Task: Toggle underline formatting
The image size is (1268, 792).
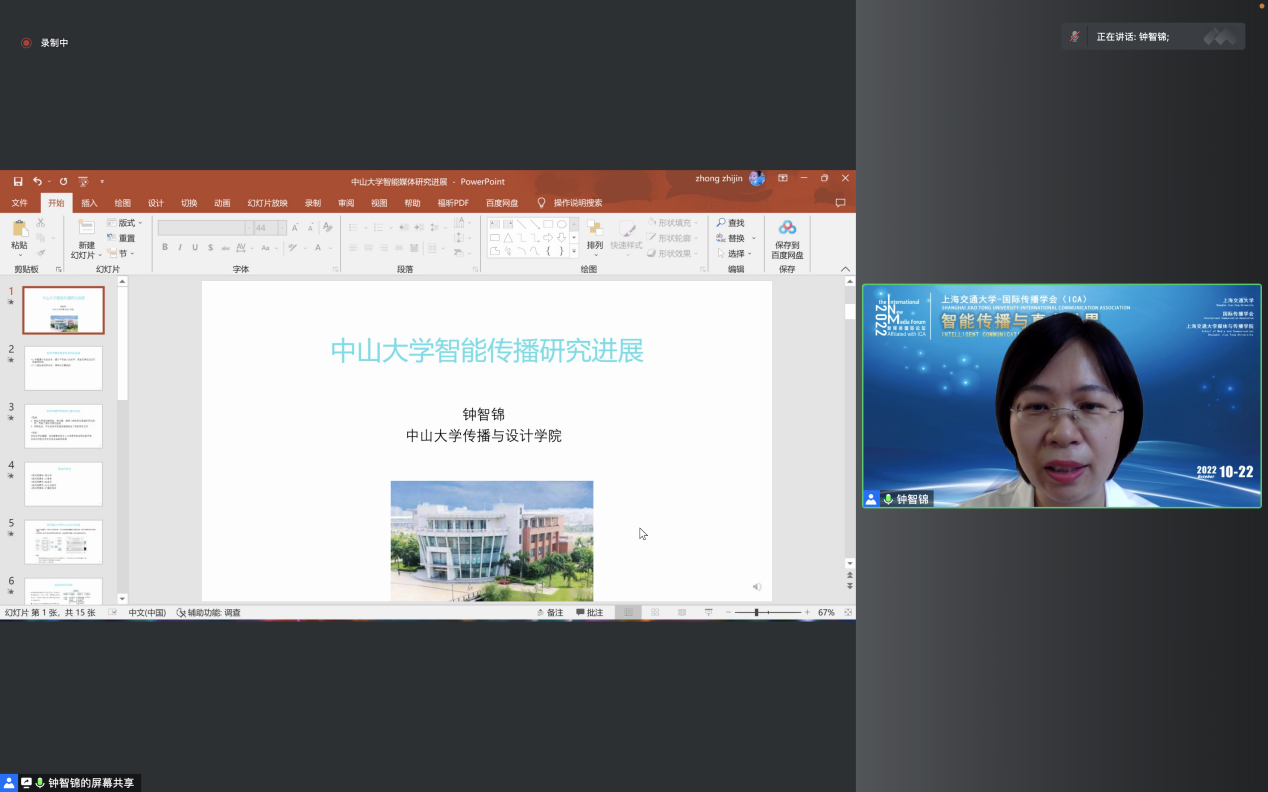Action: click(x=194, y=246)
